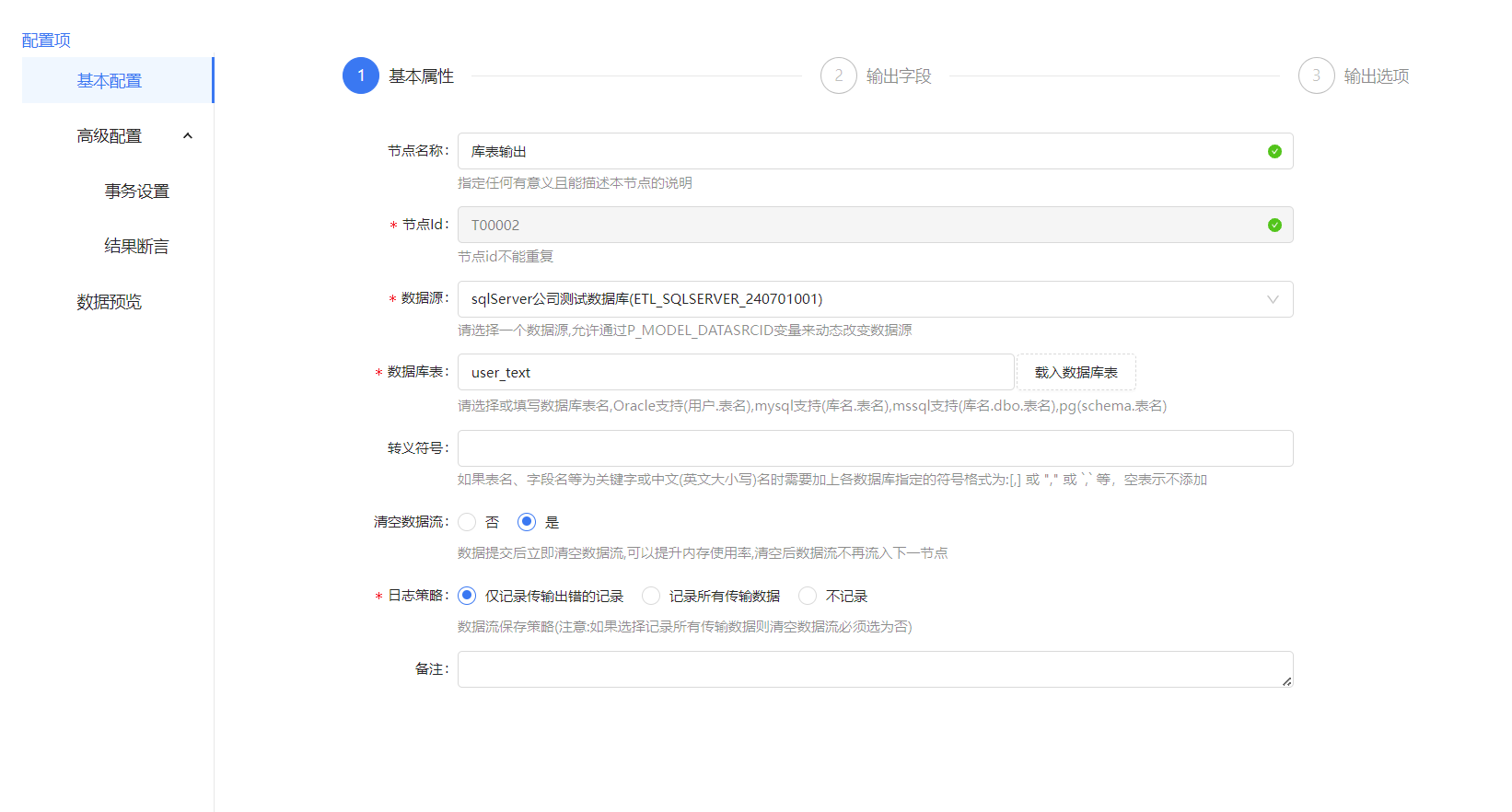Image resolution: width=1512 pixels, height=812 pixels.
Task: Focus the 数据库表 input with user_text
Action: [x=736, y=372]
